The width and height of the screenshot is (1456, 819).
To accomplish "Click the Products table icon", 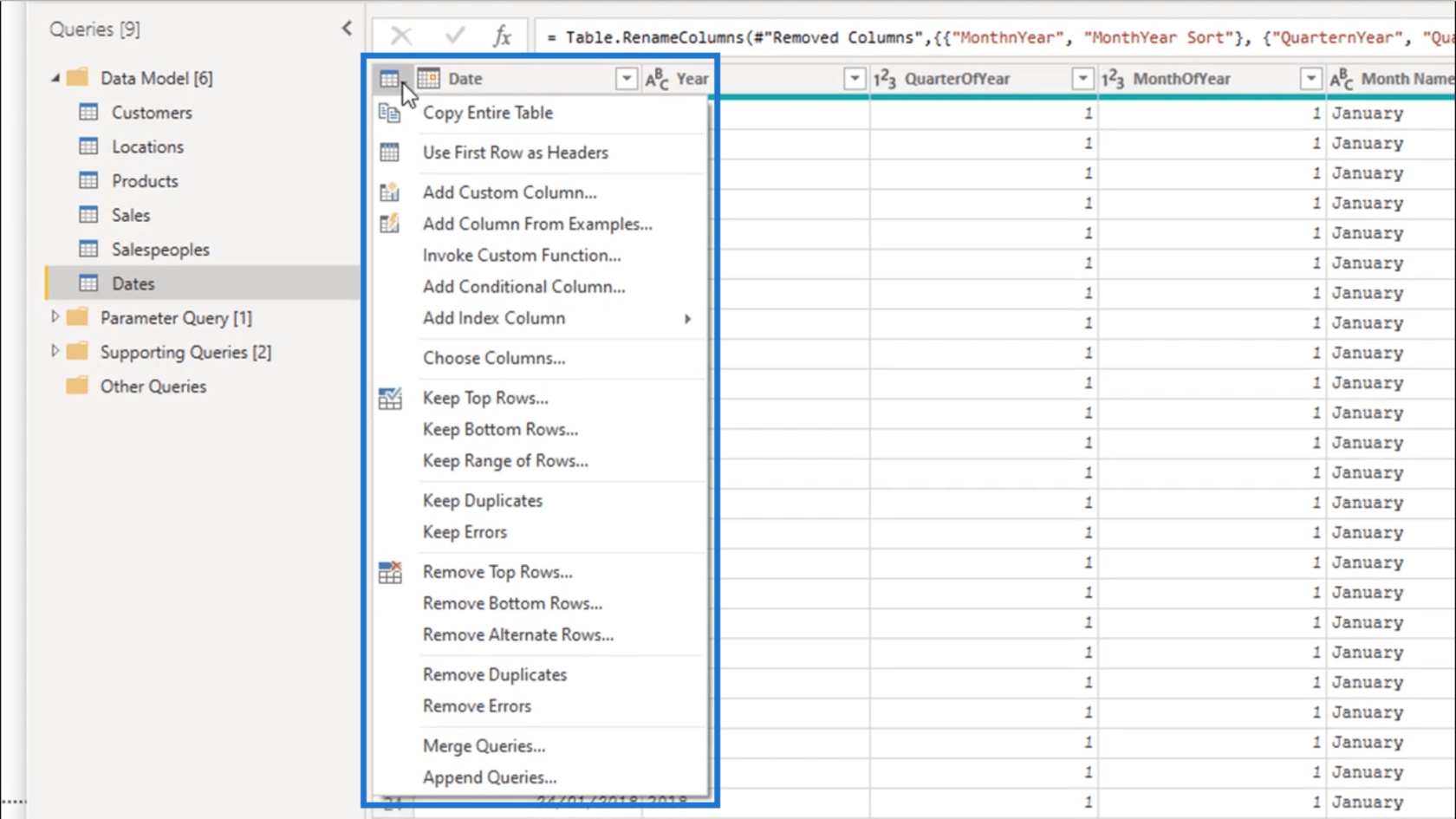I will pos(88,180).
